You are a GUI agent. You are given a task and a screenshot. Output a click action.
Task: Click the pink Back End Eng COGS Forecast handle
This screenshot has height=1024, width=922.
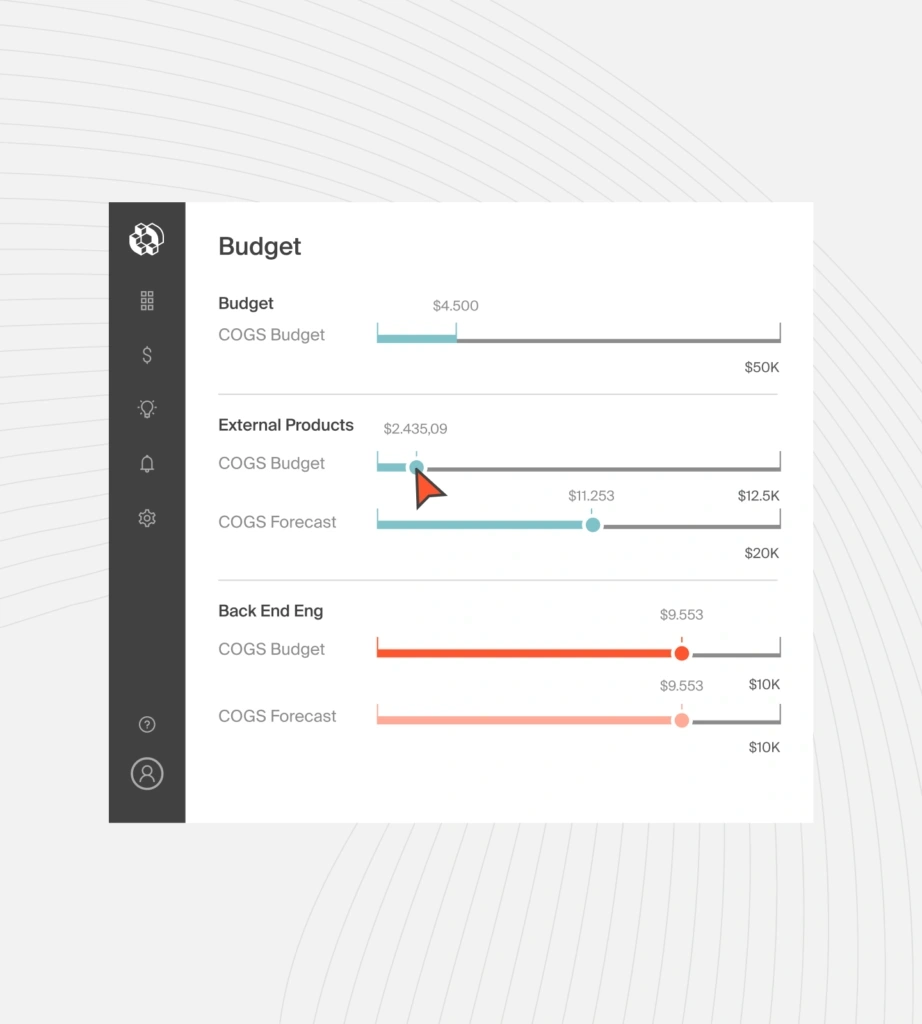click(682, 720)
